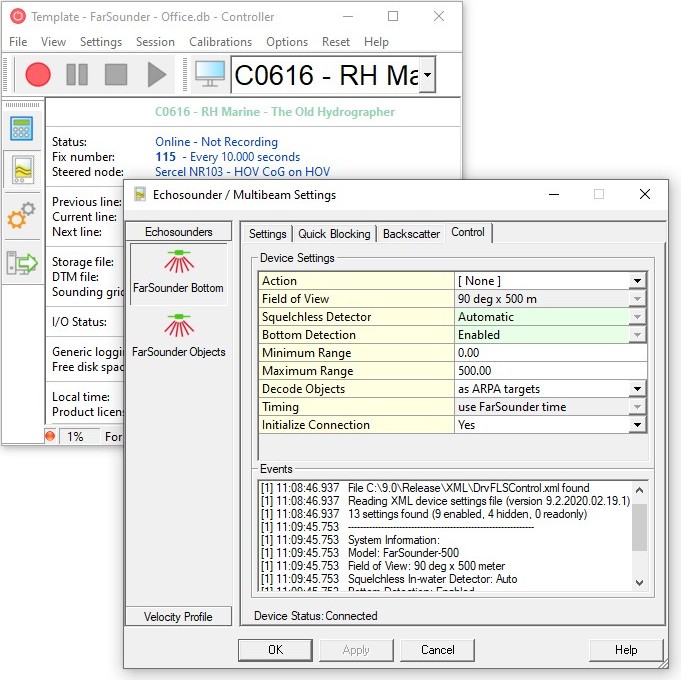Click the monitor display icon in toolbar
Screen dimensions: 681x680
(x=210, y=75)
